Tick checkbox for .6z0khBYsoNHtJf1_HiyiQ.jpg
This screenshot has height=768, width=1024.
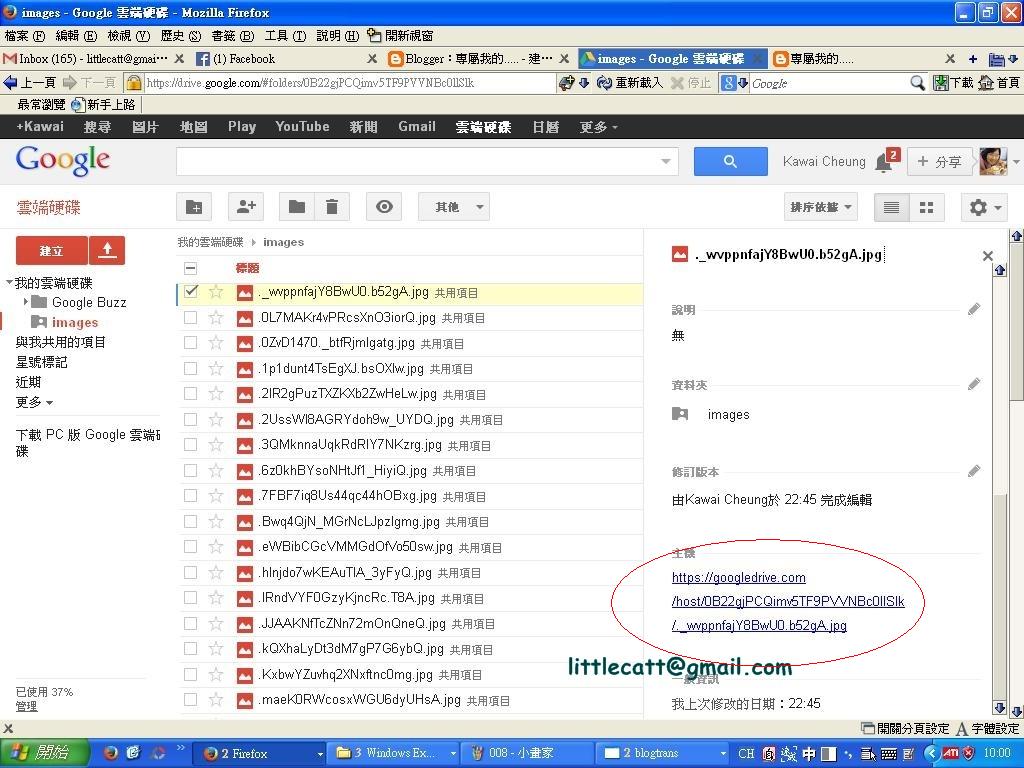[x=191, y=470]
